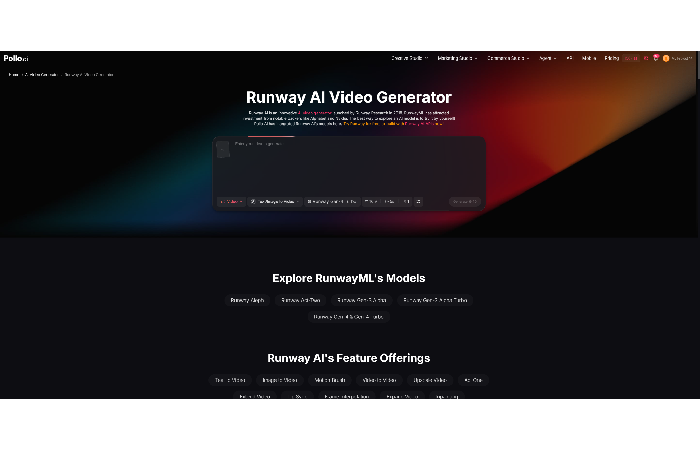This screenshot has width=700, height=450.
Task: Click the duration setting in the prompt bar
Action: (389, 202)
